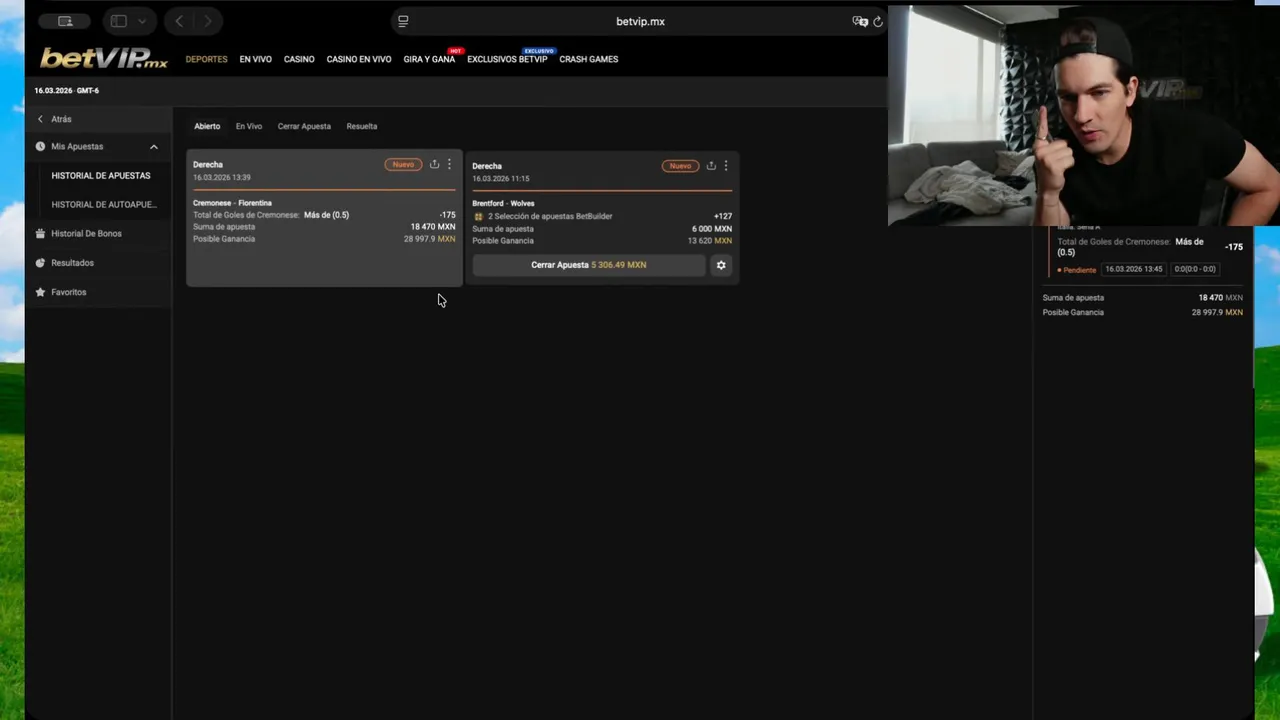Click Cerrar Apuesta 5 306.49 MXN button
Image resolution: width=1280 pixels, height=720 pixels.
(x=589, y=265)
